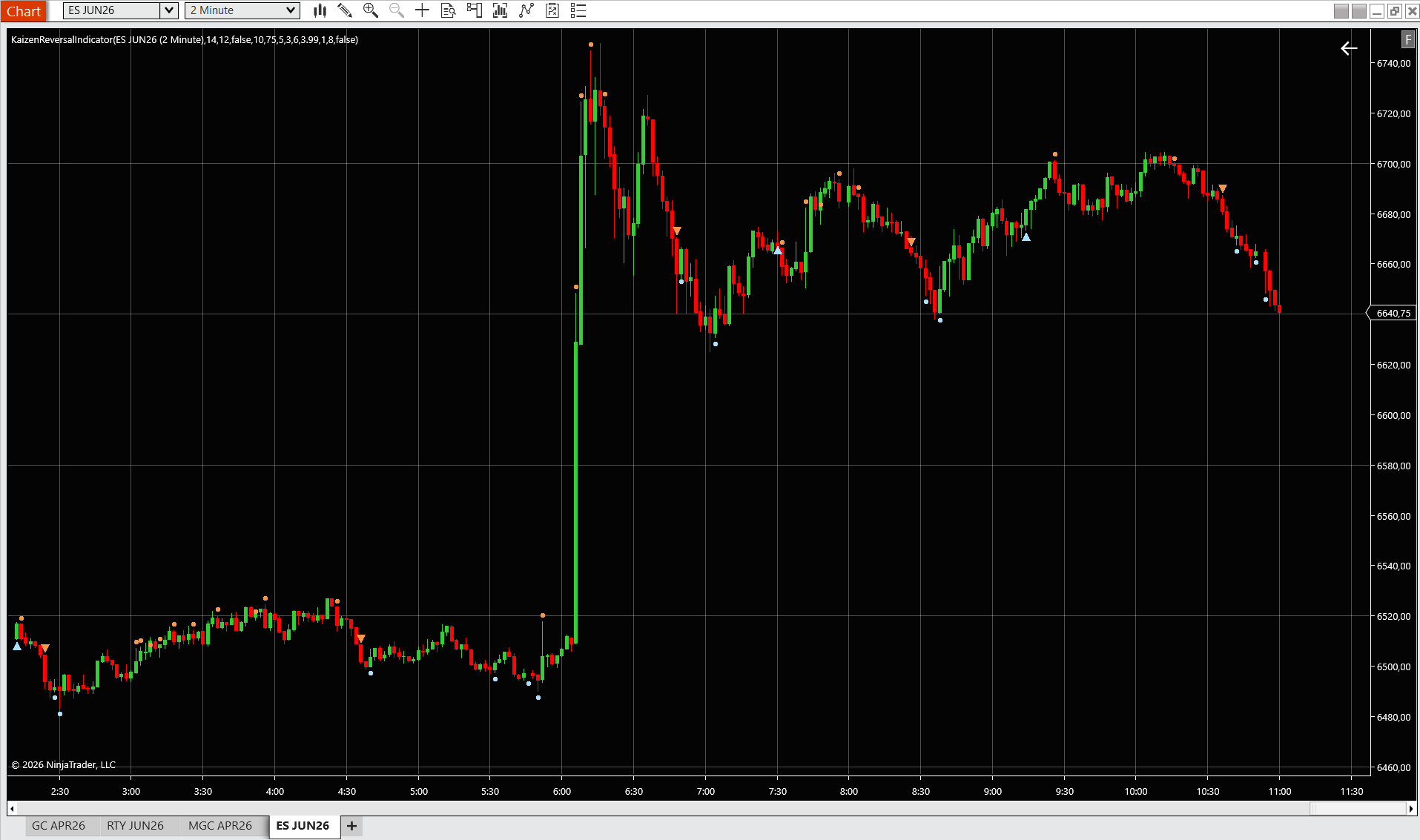Click the zoom in magnifier icon

click(x=371, y=10)
